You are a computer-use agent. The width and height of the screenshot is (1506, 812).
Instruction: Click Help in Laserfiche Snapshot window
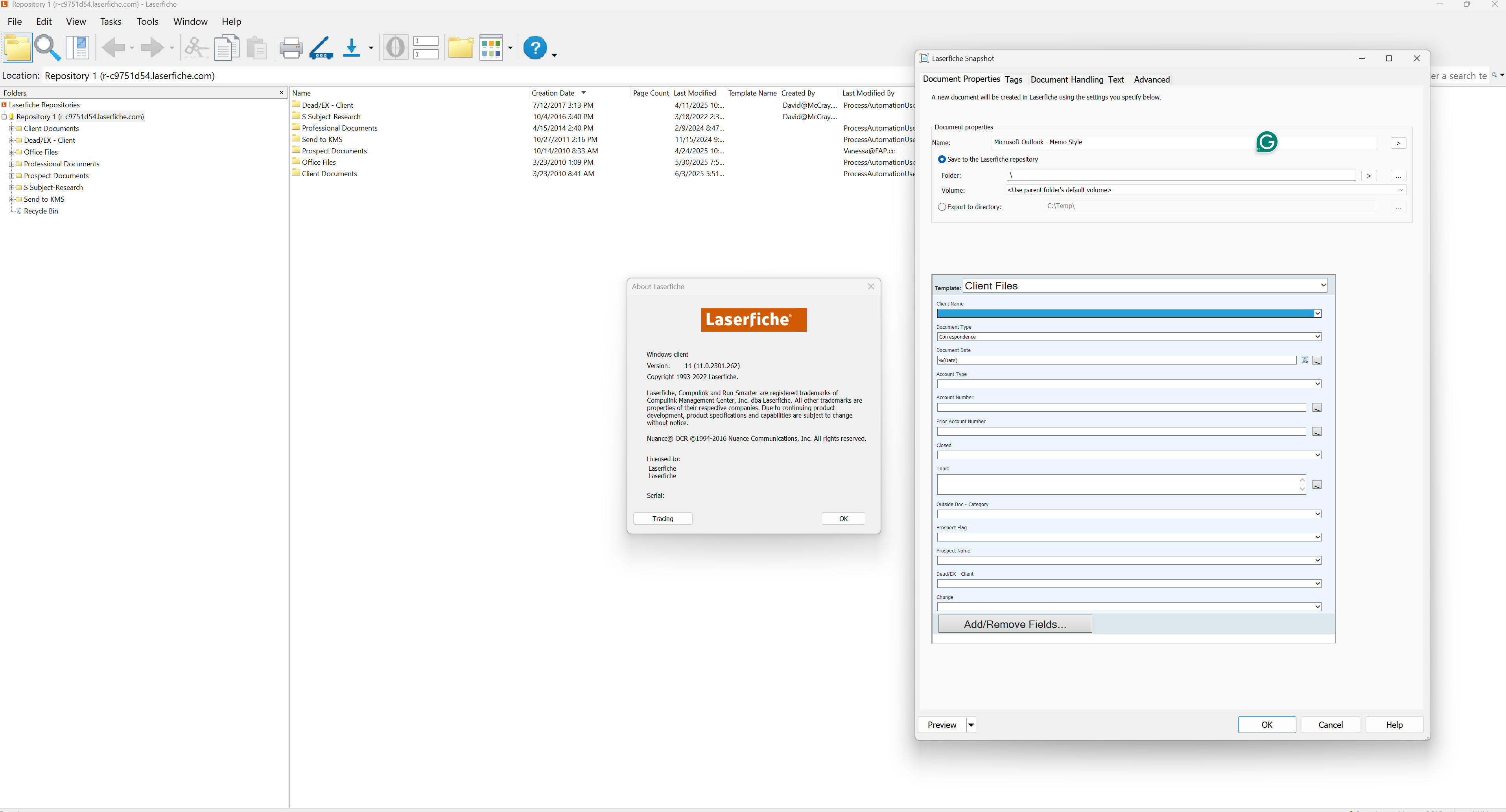(1394, 725)
